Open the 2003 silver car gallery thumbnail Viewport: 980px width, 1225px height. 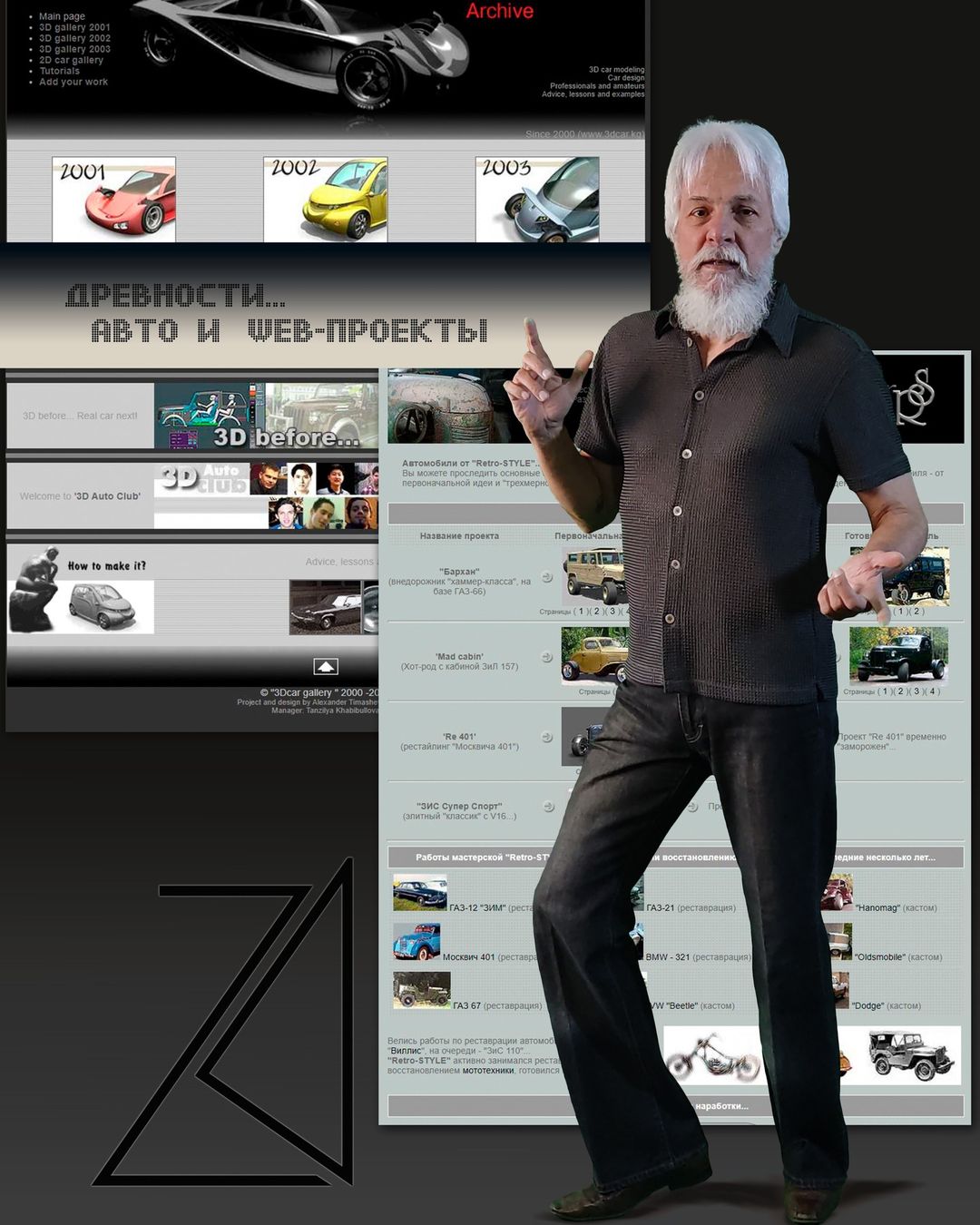537,200
